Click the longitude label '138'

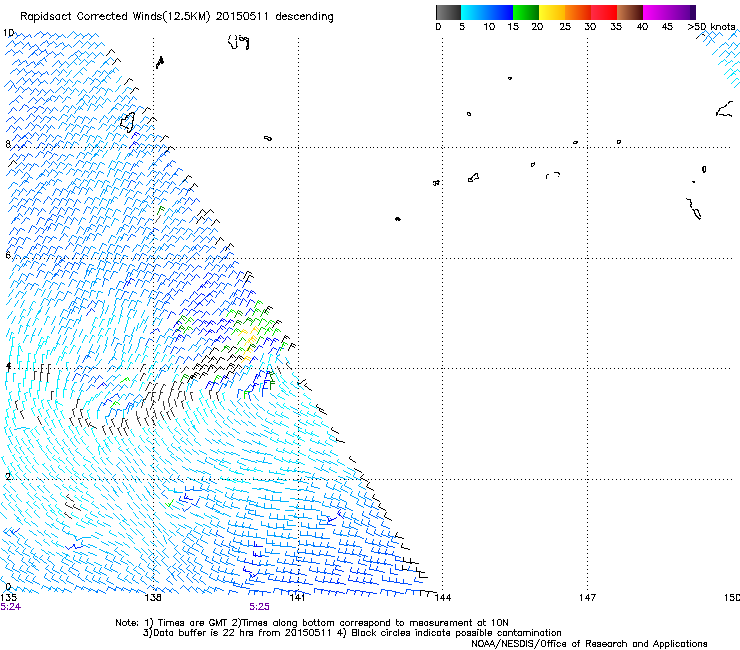tap(153, 598)
